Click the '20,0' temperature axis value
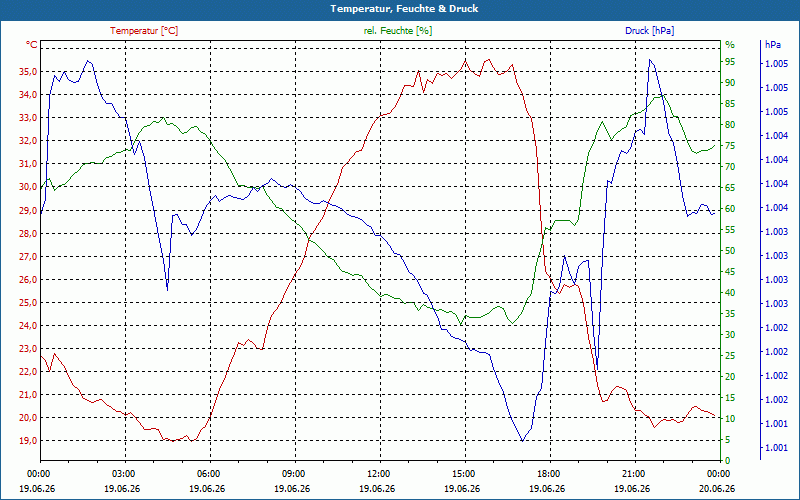Image resolution: width=800 pixels, height=500 pixels. point(28,417)
